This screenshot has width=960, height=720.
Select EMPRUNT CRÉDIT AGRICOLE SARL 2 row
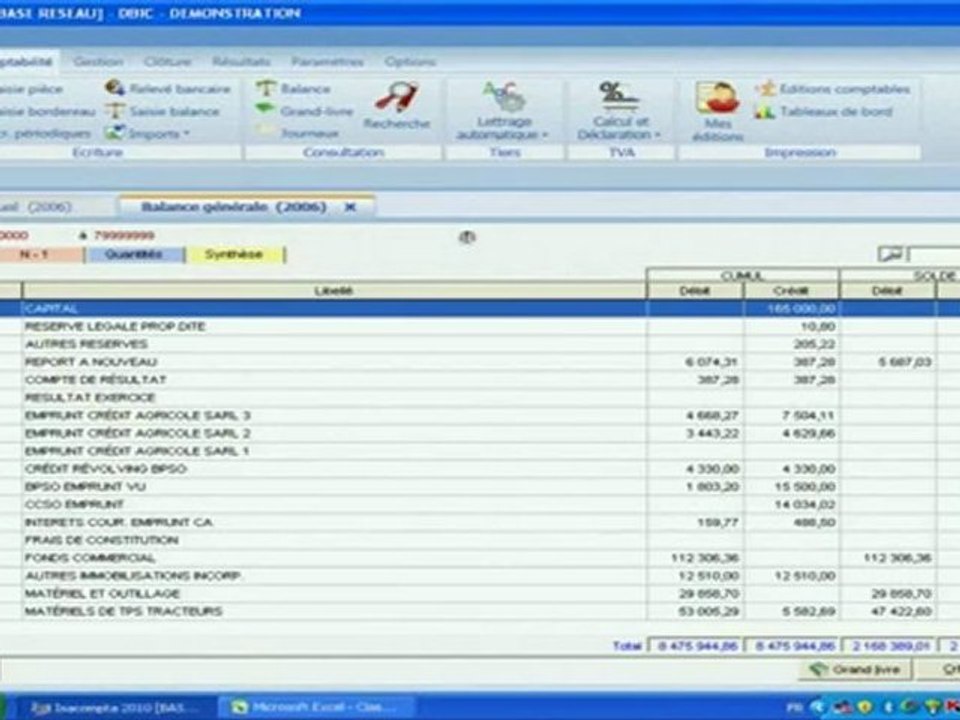[x=480, y=433]
